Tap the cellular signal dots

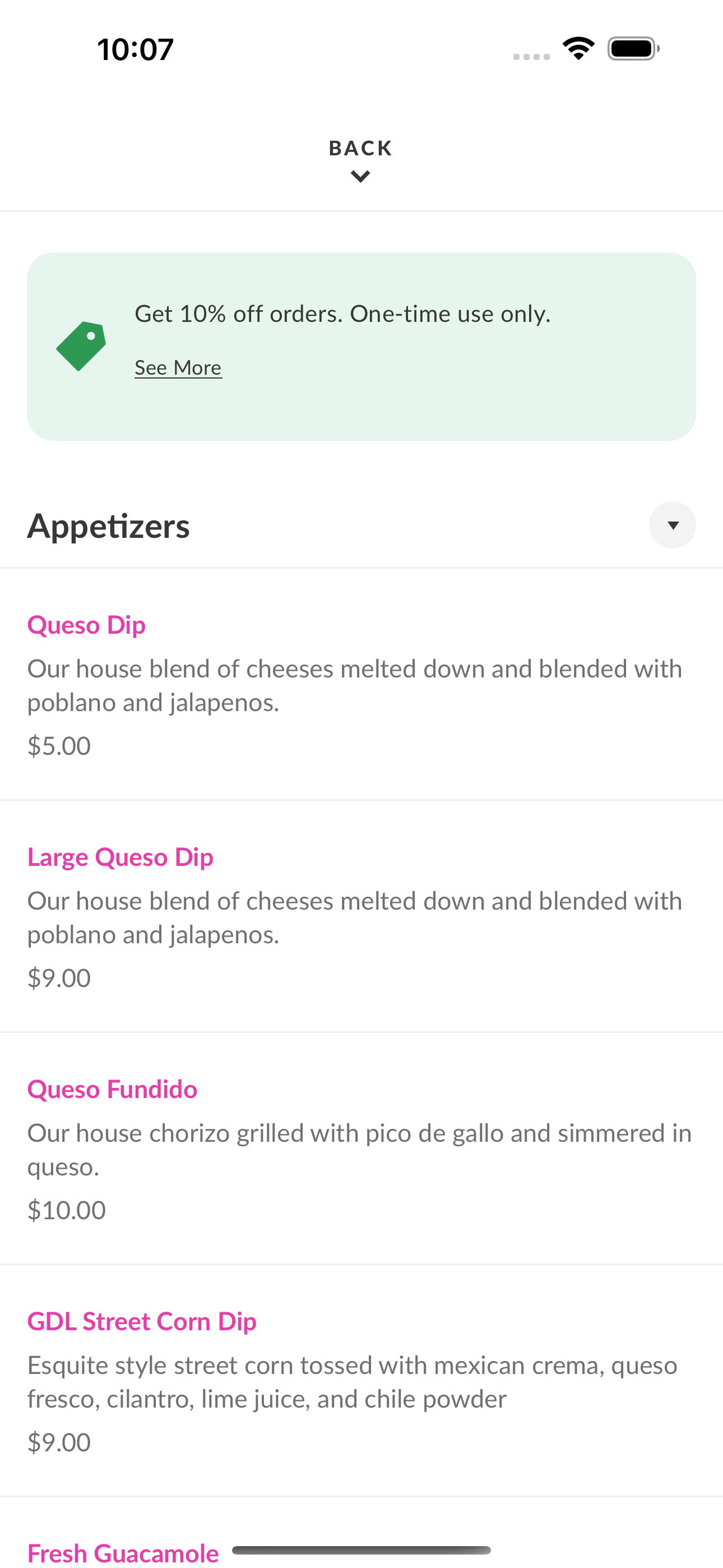point(531,57)
